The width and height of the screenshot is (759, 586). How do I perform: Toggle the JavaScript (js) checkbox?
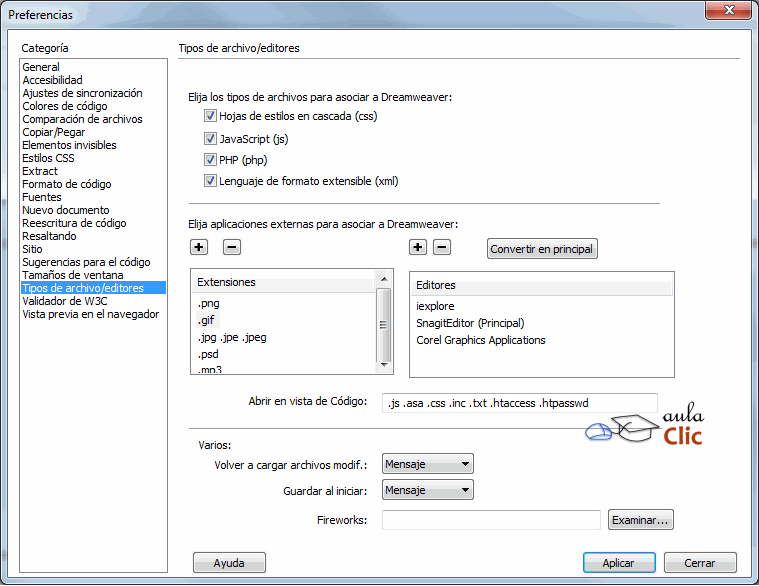[x=210, y=138]
